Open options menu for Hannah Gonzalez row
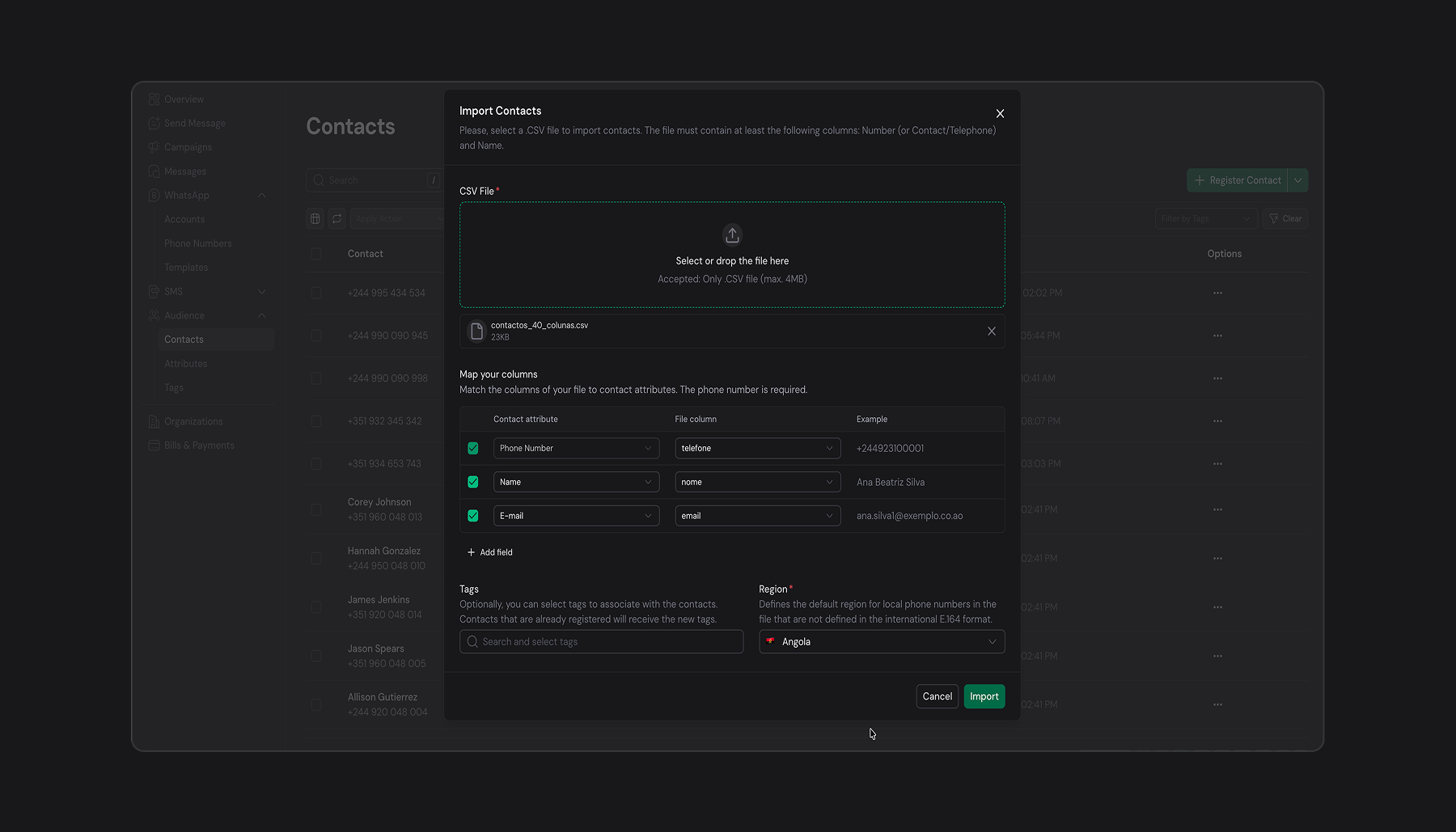1456x832 pixels. tap(1217, 559)
